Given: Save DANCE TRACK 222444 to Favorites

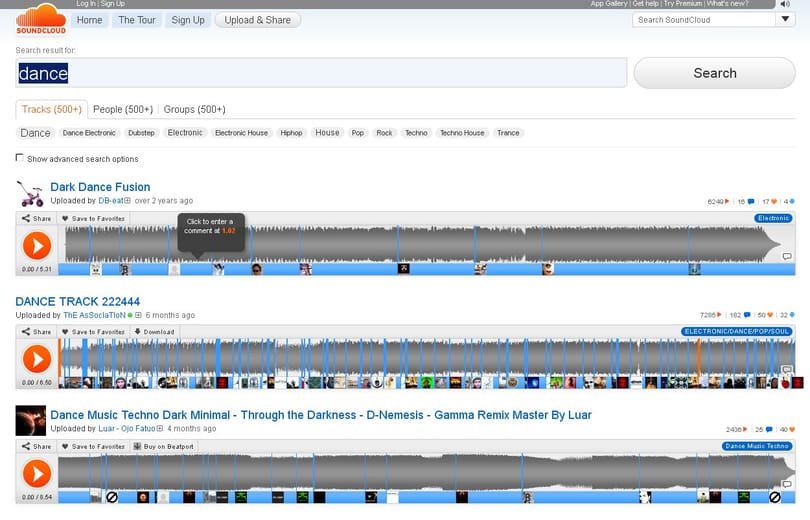Looking at the screenshot, I should pos(93,332).
